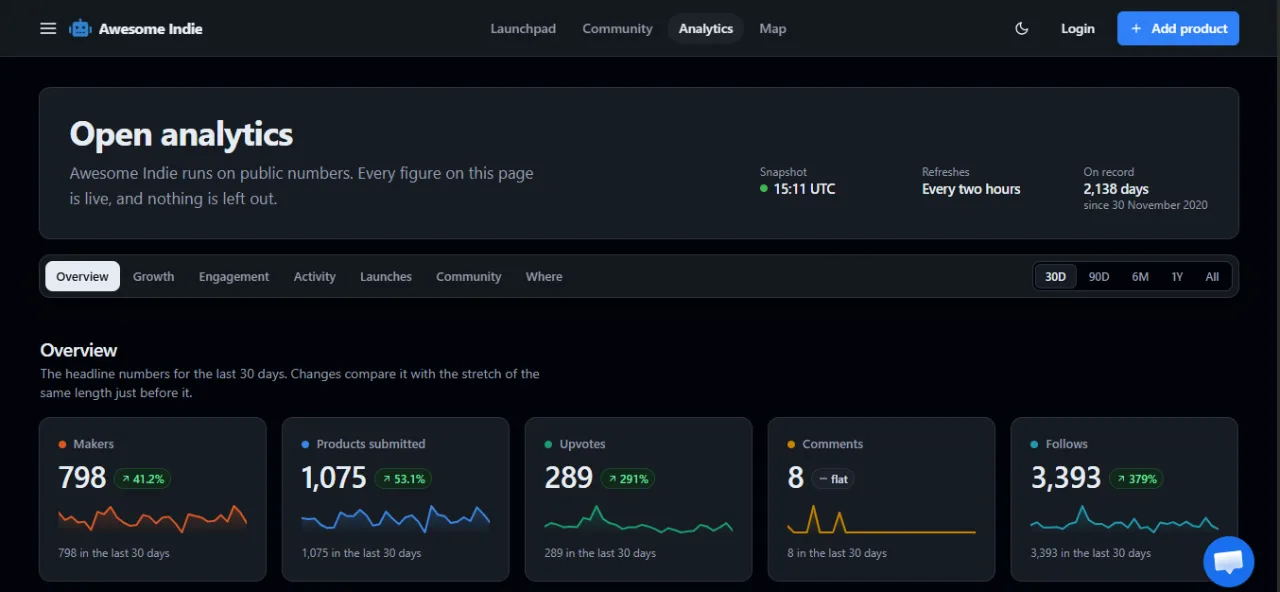The height and width of the screenshot is (592, 1280).
Task: Select Analytics in top navigation
Action: coord(706,29)
